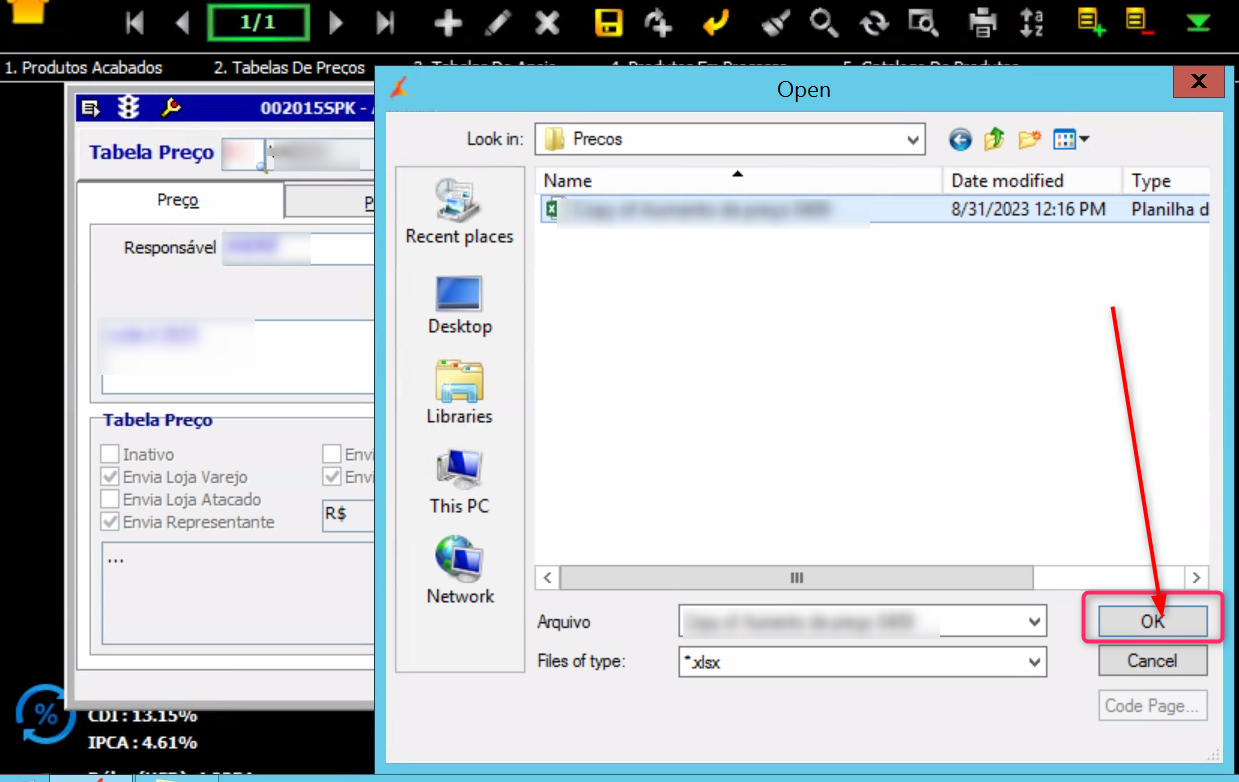Create a new folder in Open dialog
The image size is (1239, 782).
(1029, 140)
